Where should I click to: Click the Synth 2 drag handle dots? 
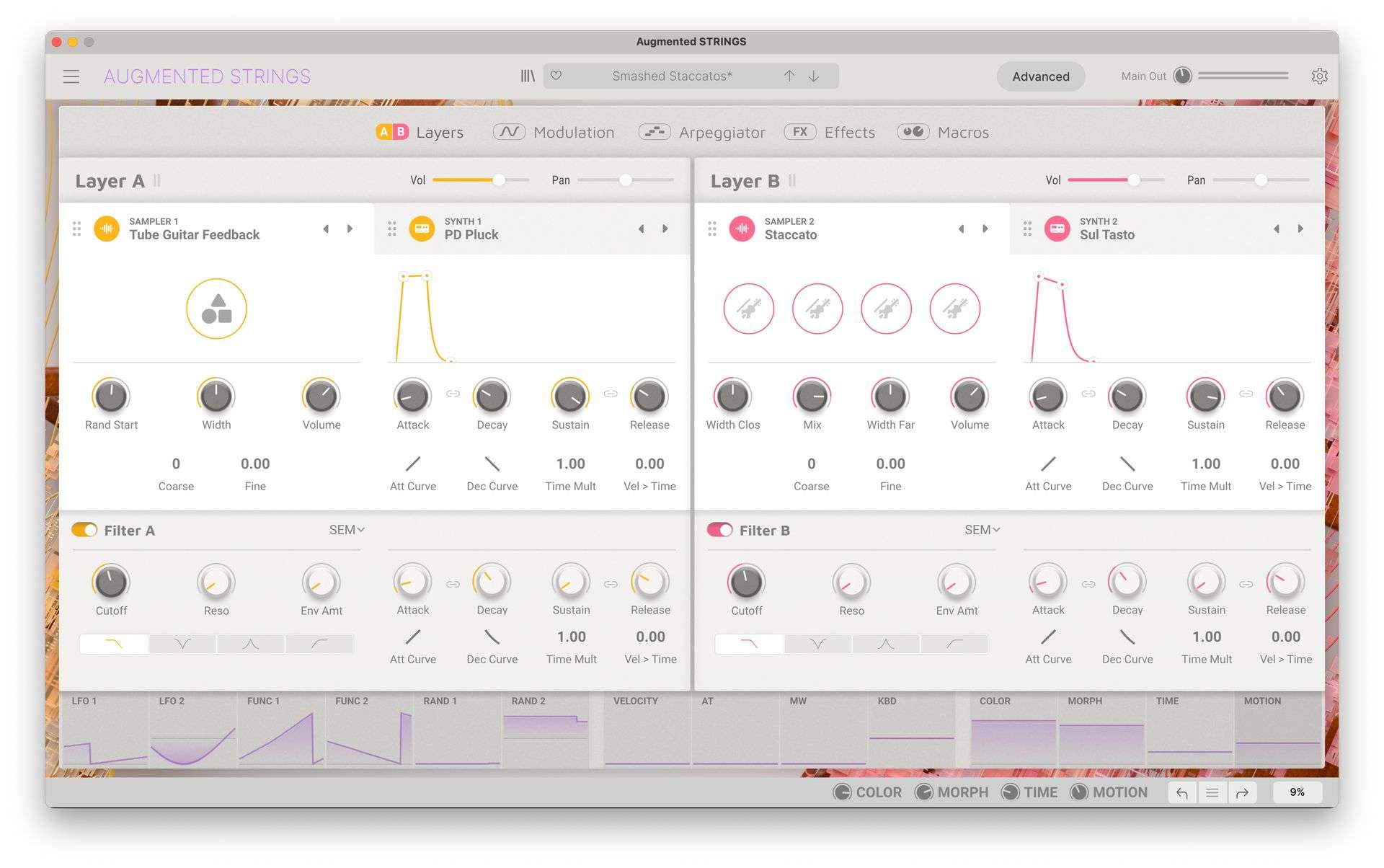click(x=1027, y=229)
